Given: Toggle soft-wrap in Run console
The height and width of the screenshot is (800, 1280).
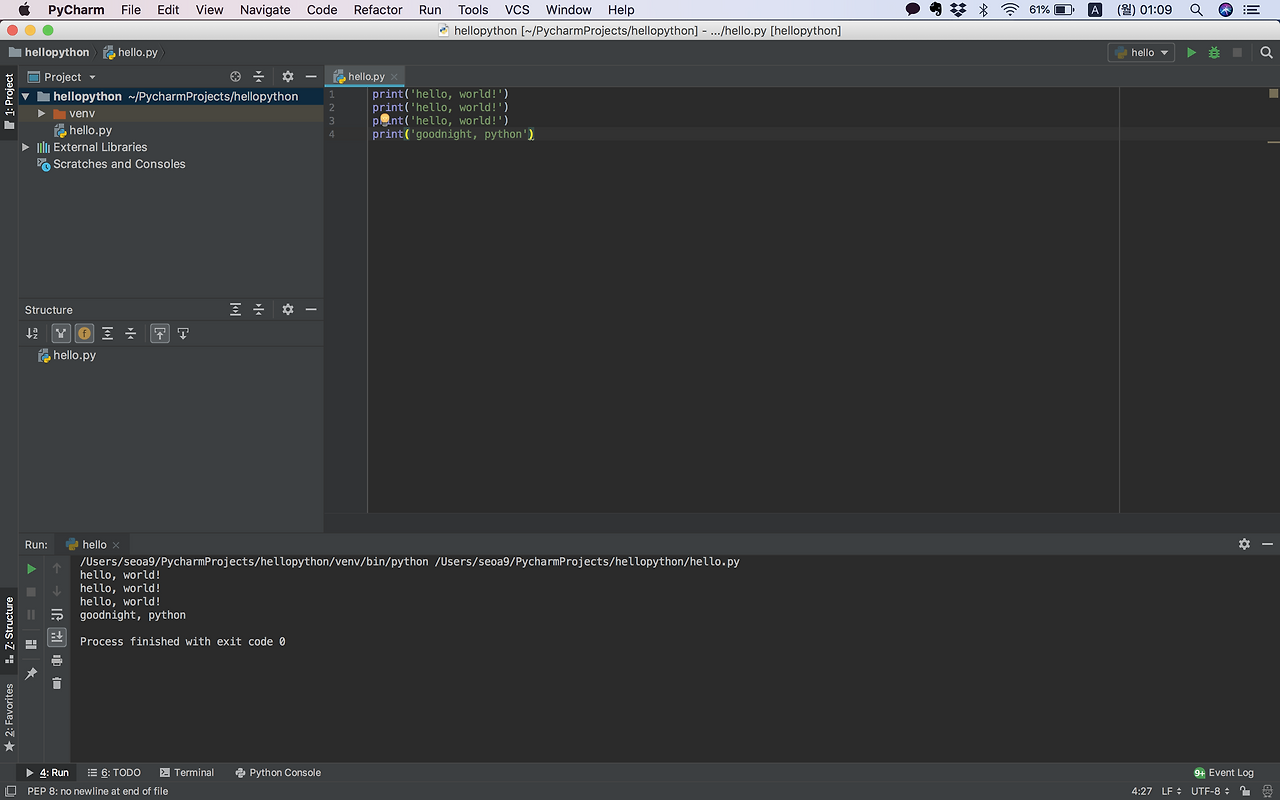Looking at the screenshot, I should (57, 614).
